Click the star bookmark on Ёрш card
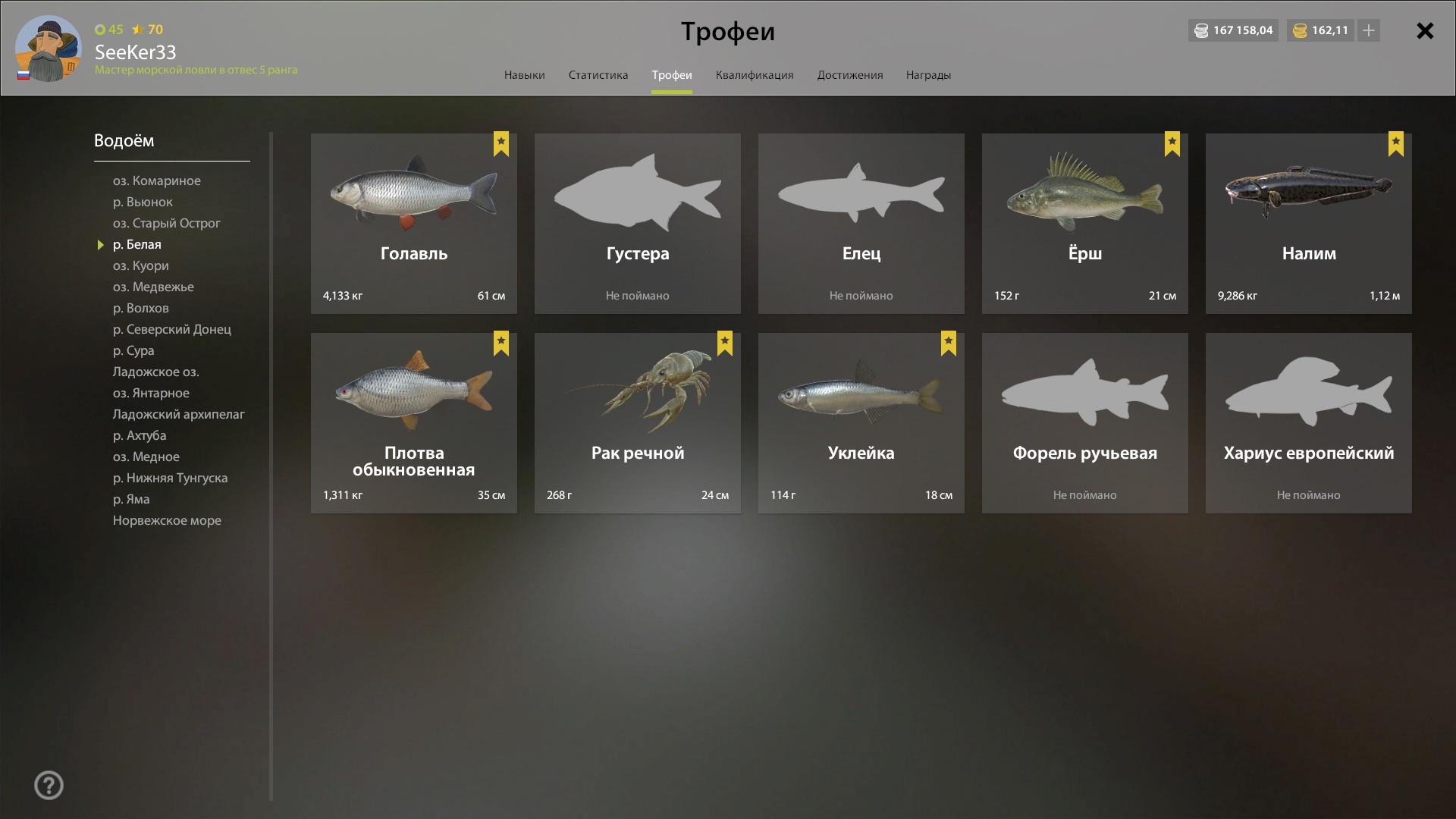 [1172, 144]
